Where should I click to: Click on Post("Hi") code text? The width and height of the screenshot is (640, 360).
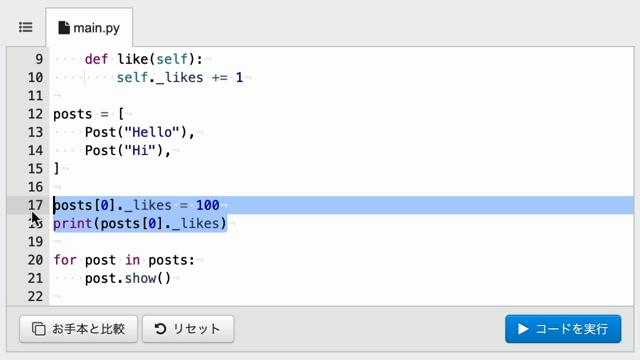coord(128,151)
